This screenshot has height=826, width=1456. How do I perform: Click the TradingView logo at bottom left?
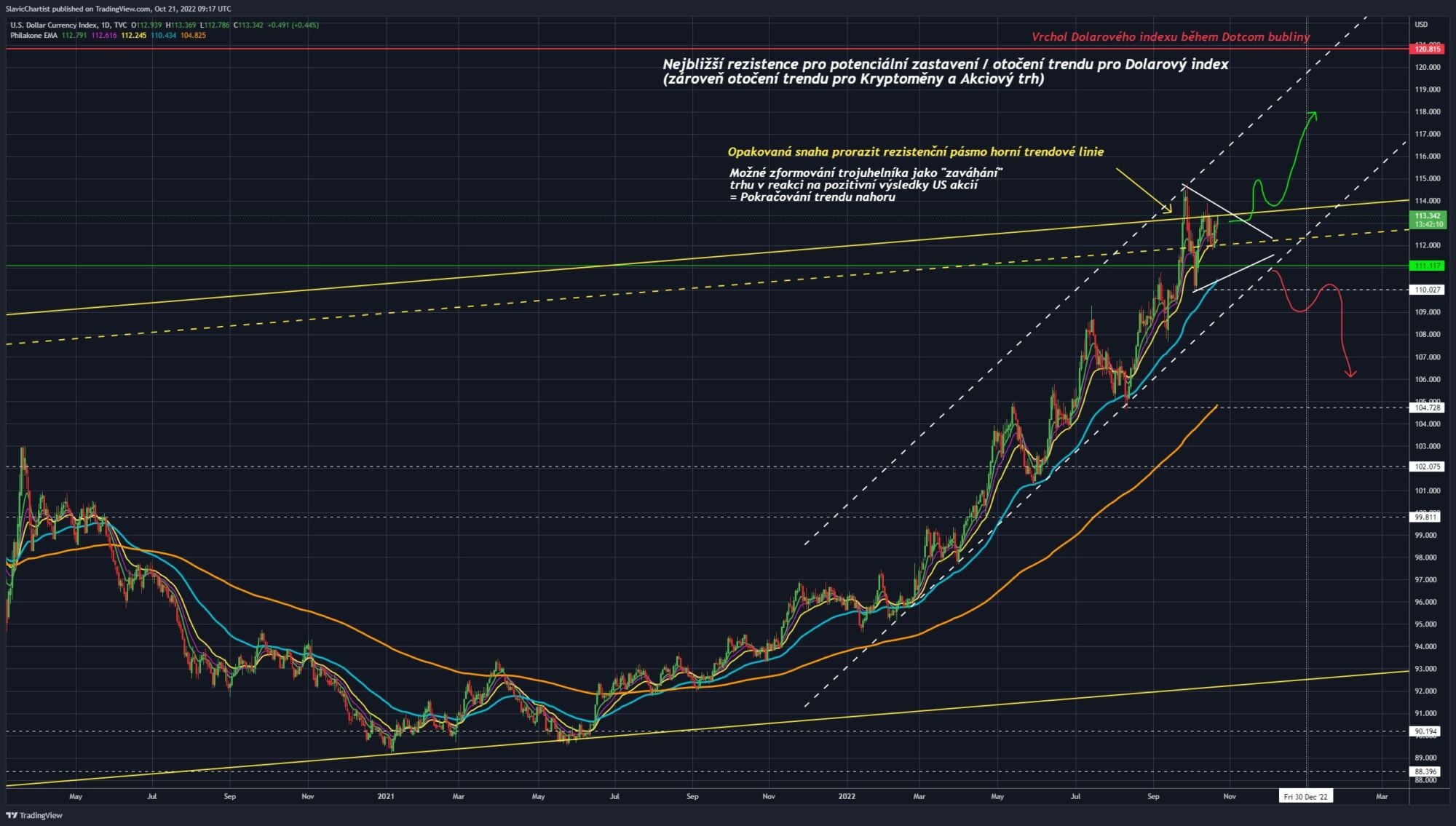point(34,815)
